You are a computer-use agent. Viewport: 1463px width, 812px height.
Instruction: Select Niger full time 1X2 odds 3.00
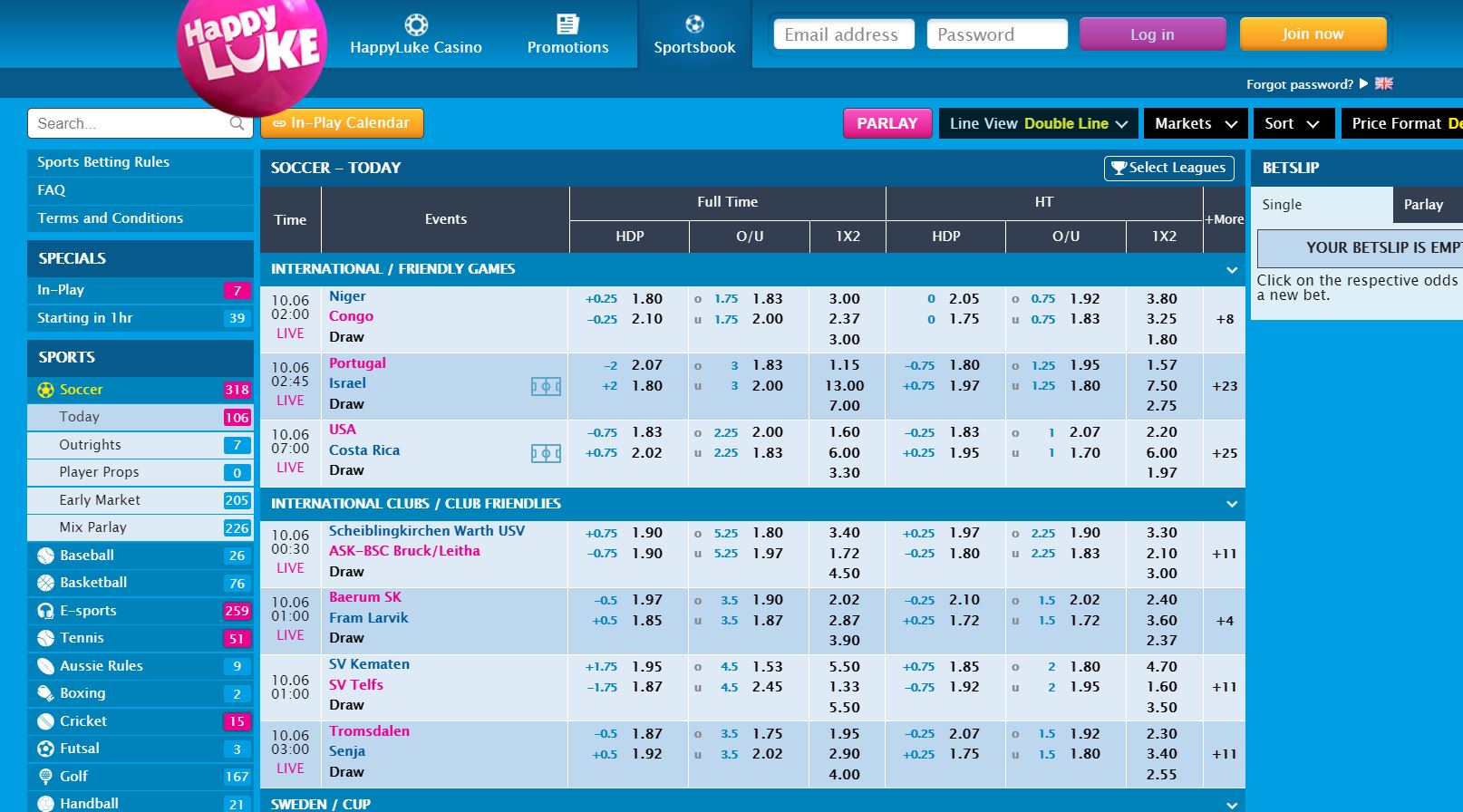point(844,299)
